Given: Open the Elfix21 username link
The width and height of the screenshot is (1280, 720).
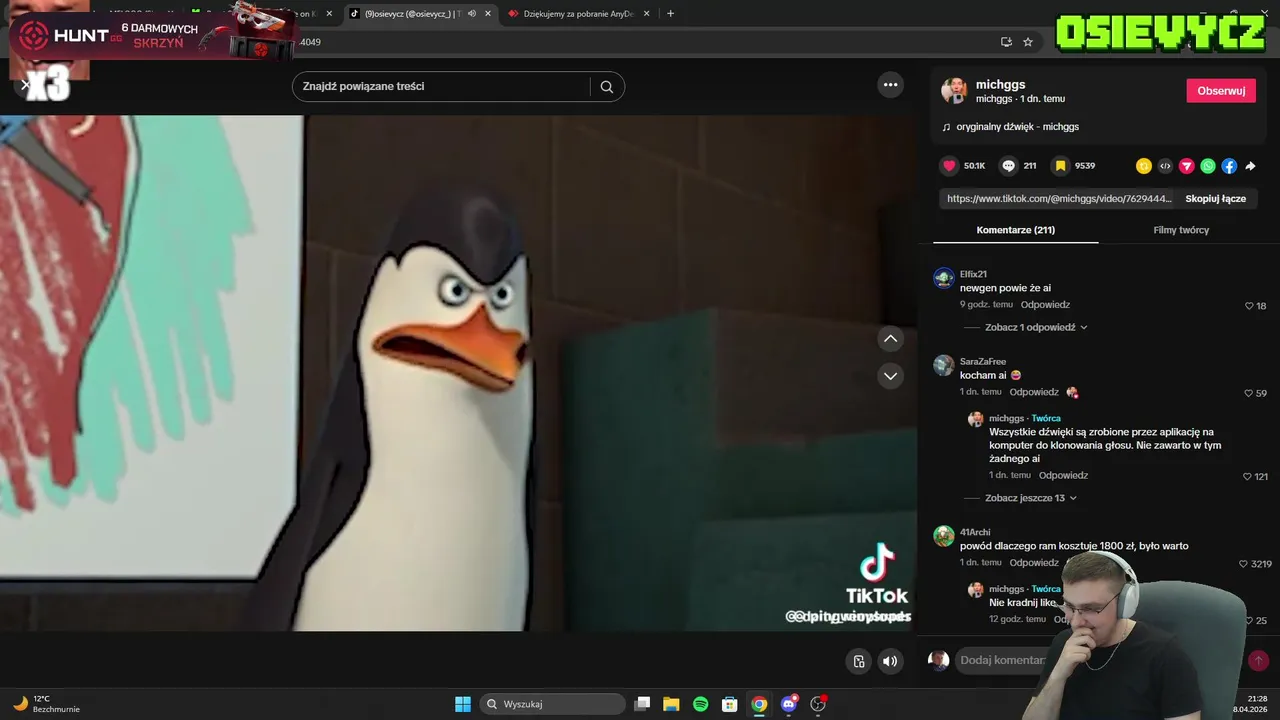Looking at the screenshot, I should tap(973, 274).
